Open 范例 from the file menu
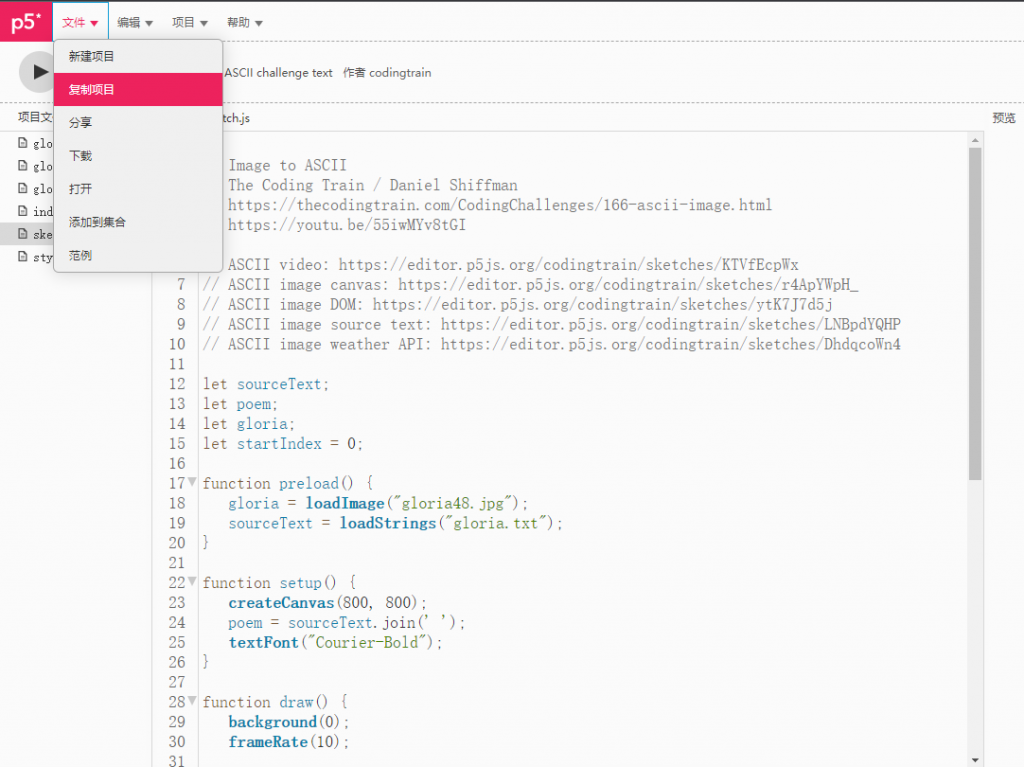1024x767 pixels. pyautogui.click(x=80, y=255)
